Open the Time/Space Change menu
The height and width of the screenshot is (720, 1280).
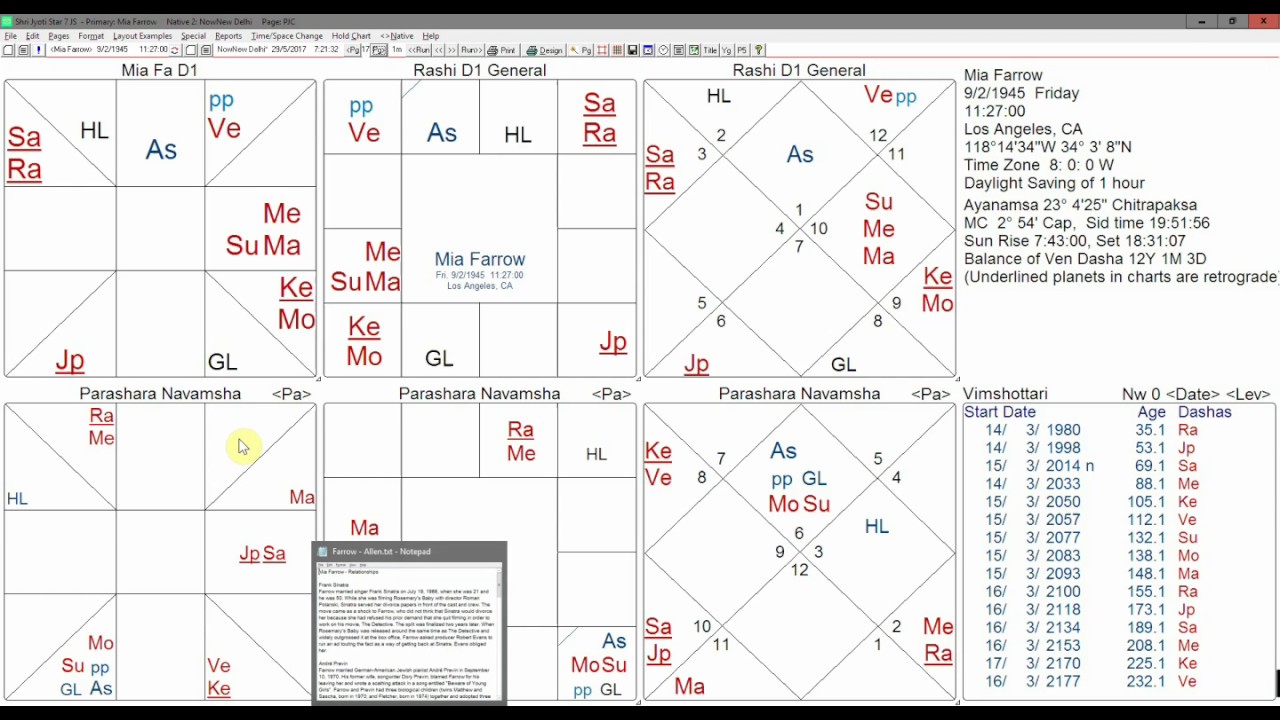pos(287,36)
